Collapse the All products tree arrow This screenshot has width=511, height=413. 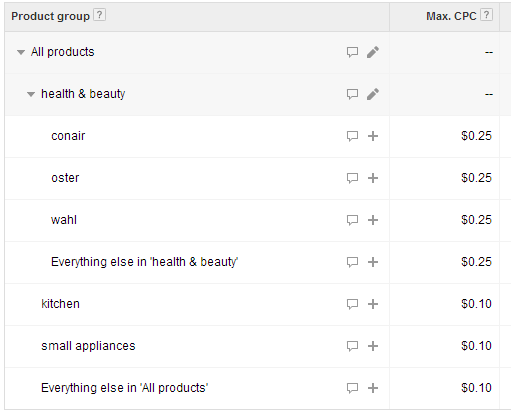pos(21,52)
